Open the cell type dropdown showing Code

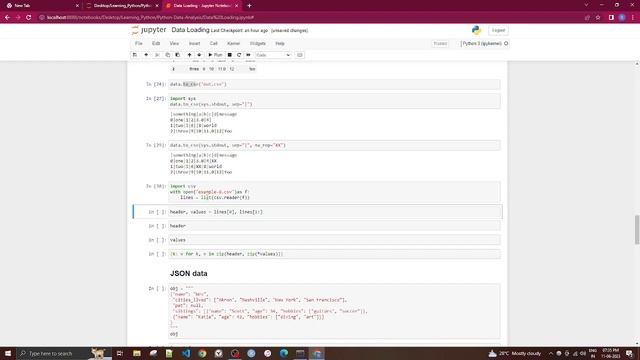273,55
